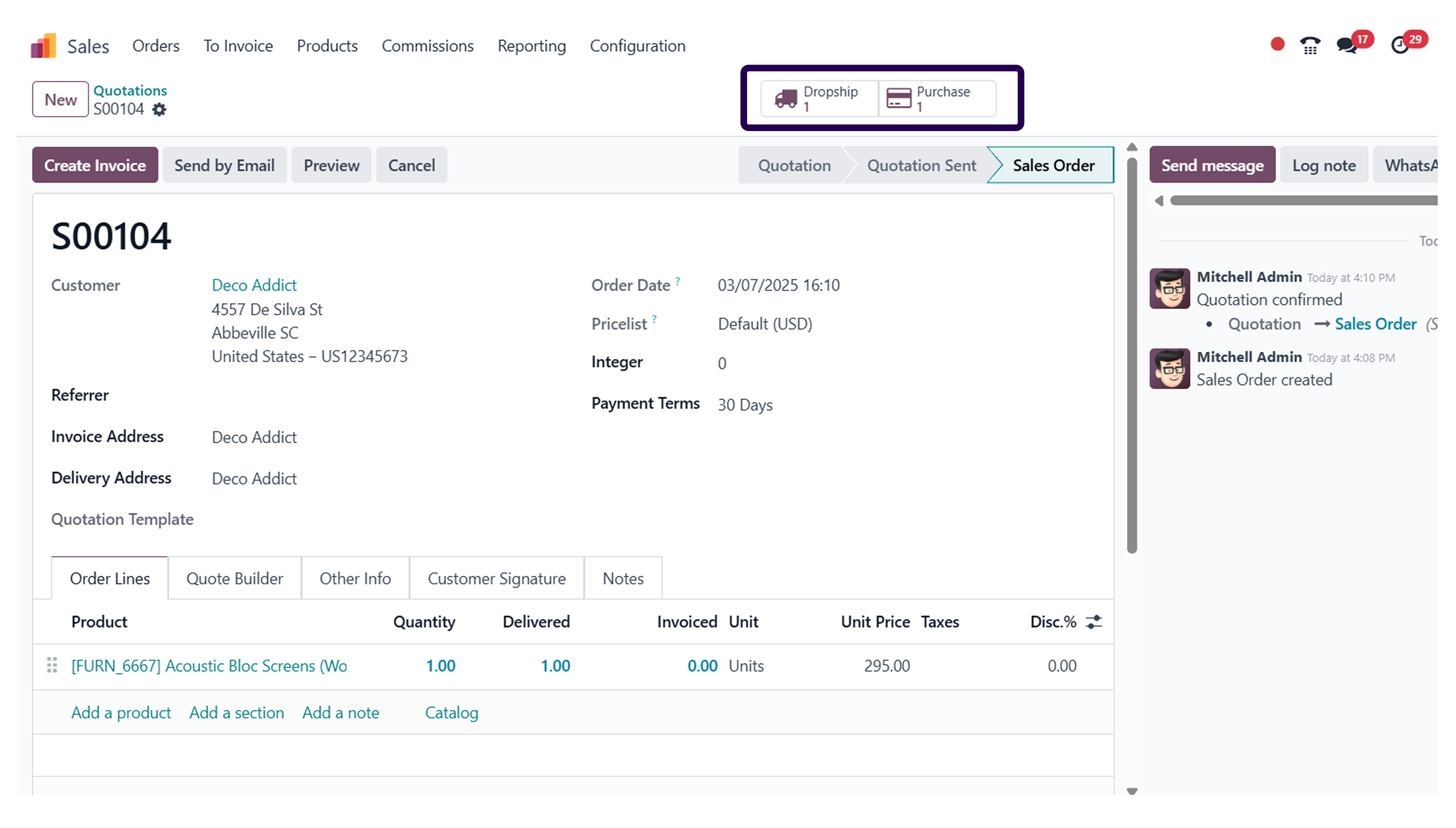The width and height of the screenshot is (1456, 828).
Task: Edit the Integer field value of 0
Action: (x=721, y=363)
